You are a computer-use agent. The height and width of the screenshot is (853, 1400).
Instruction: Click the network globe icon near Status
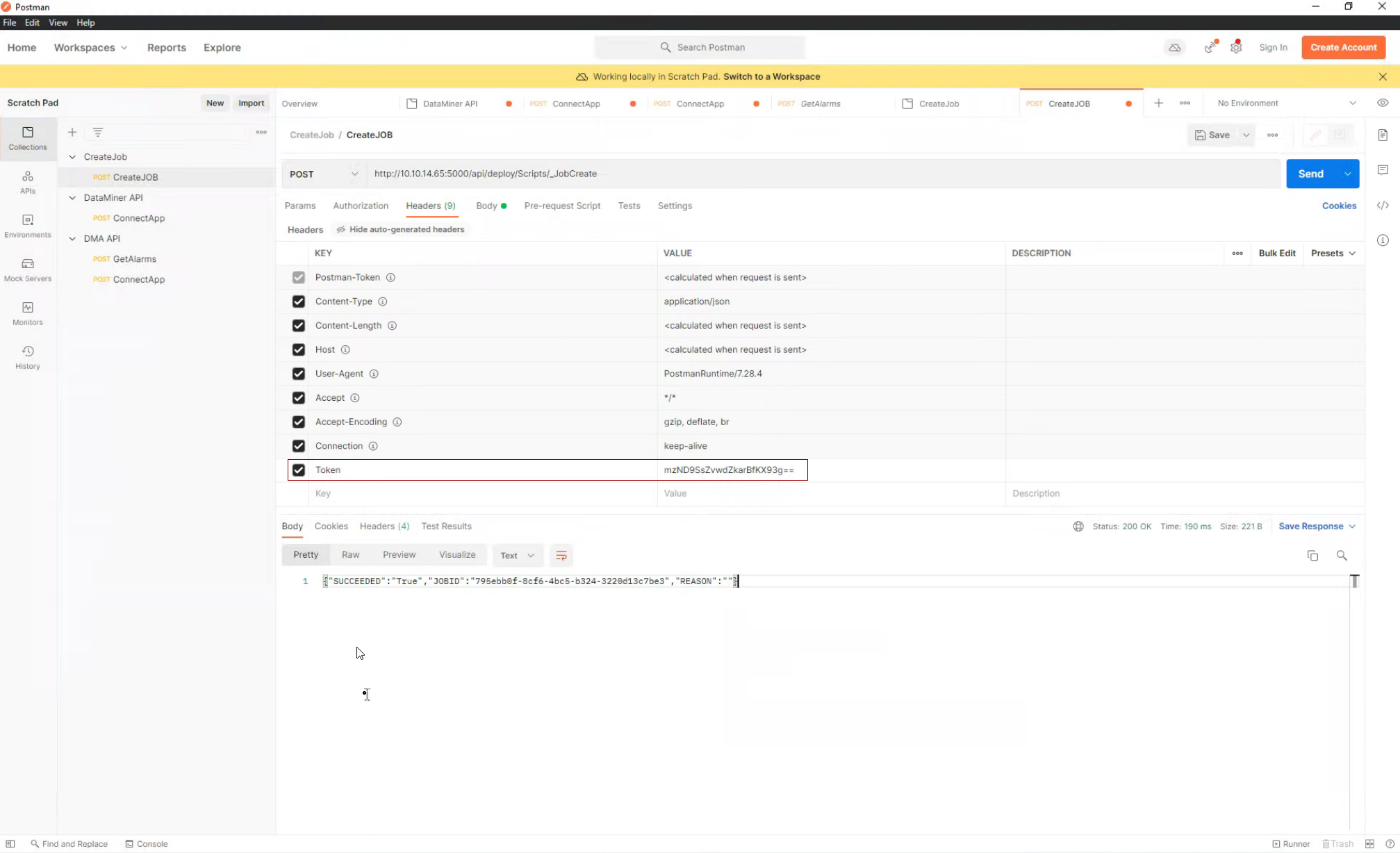[1078, 527]
